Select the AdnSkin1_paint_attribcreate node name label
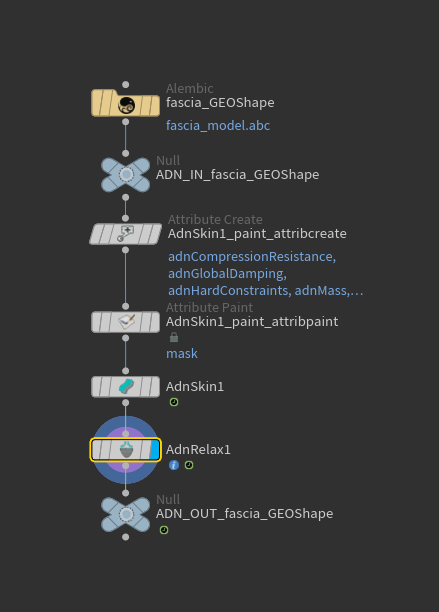The height and width of the screenshot is (612, 439). coord(257,233)
